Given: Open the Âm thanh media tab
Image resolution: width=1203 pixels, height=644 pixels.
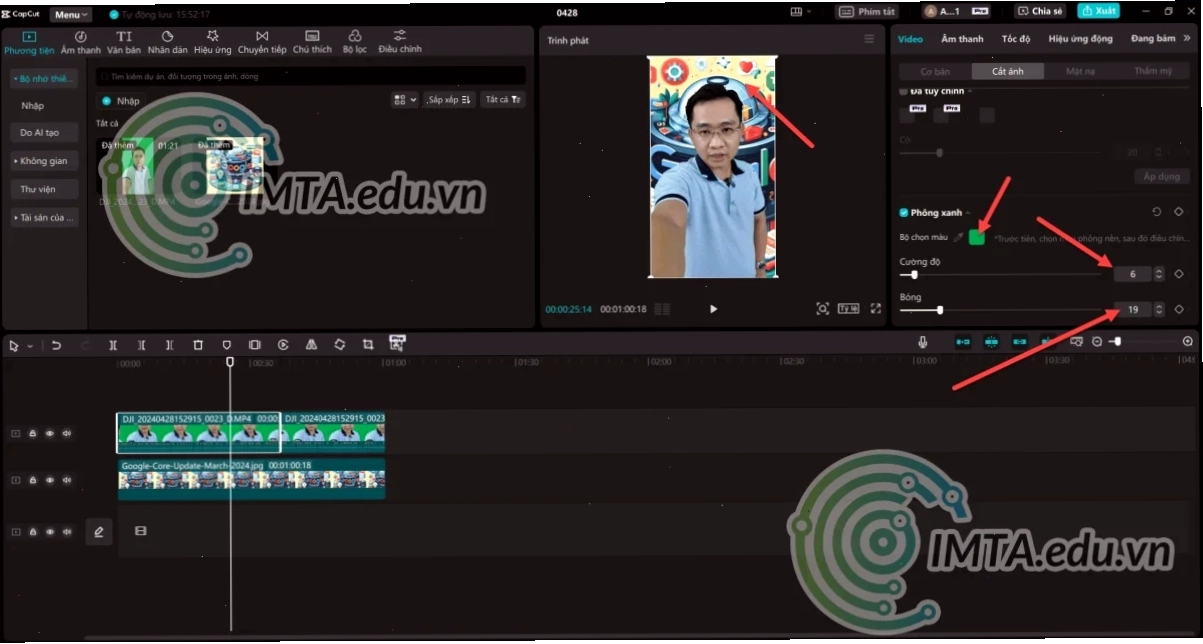Looking at the screenshot, I should point(81,42).
